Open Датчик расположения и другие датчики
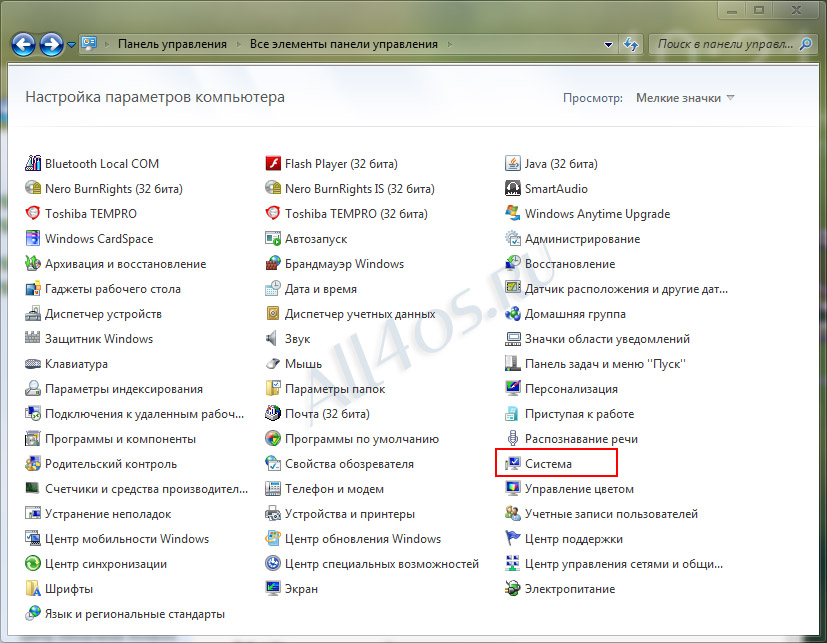The image size is (827, 643). click(x=626, y=289)
